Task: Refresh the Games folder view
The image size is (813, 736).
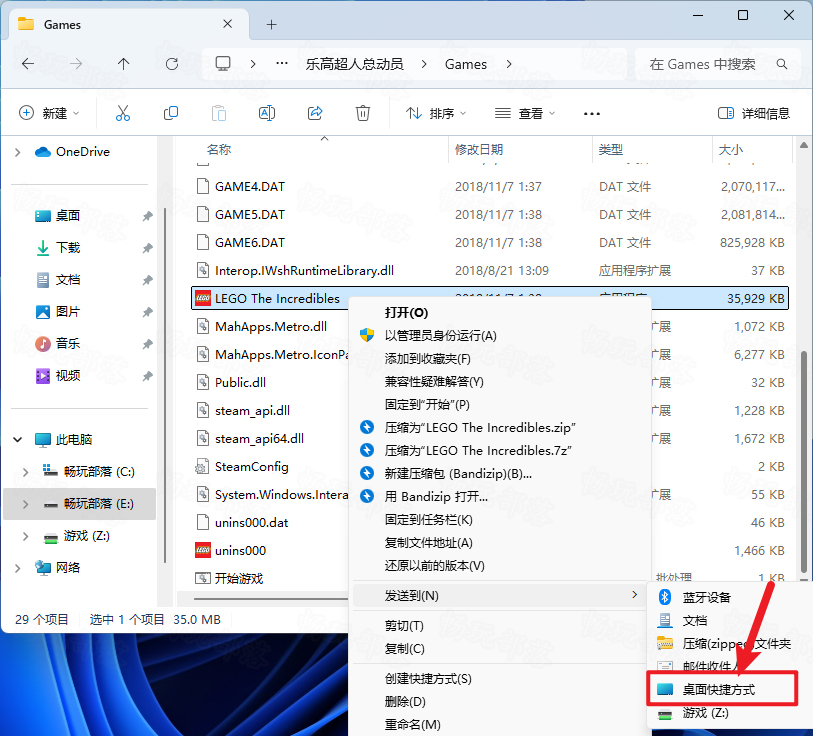Action: tap(172, 64)
